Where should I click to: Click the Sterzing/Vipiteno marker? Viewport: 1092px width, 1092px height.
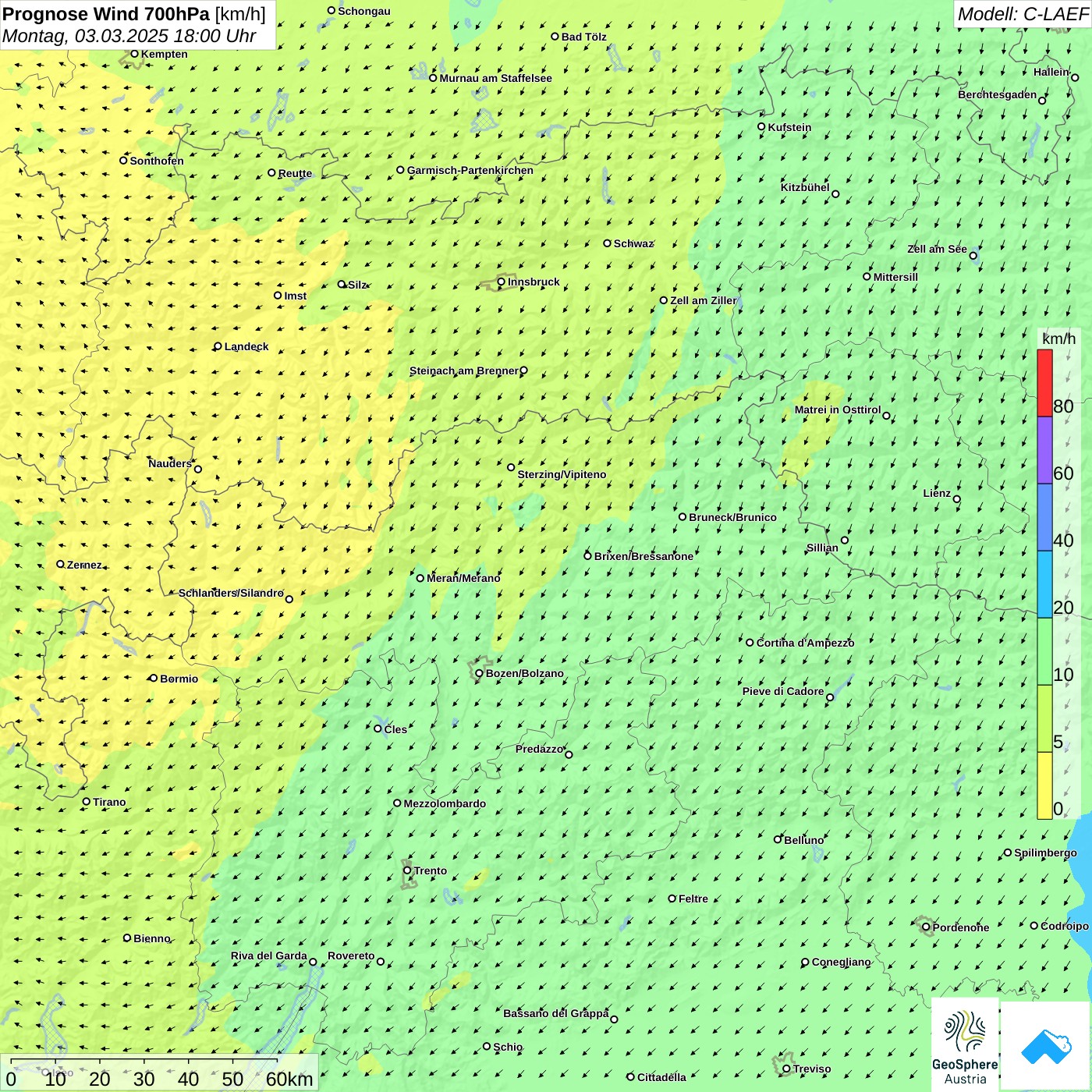511,467
